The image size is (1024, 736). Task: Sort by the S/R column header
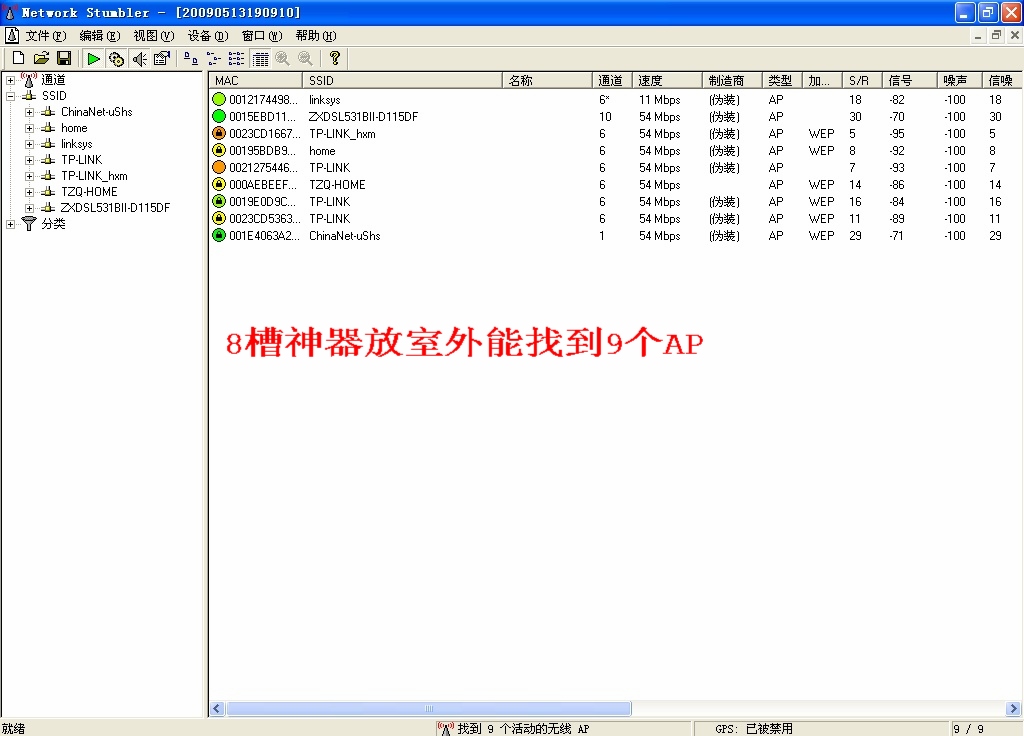[x=862, y=80]
